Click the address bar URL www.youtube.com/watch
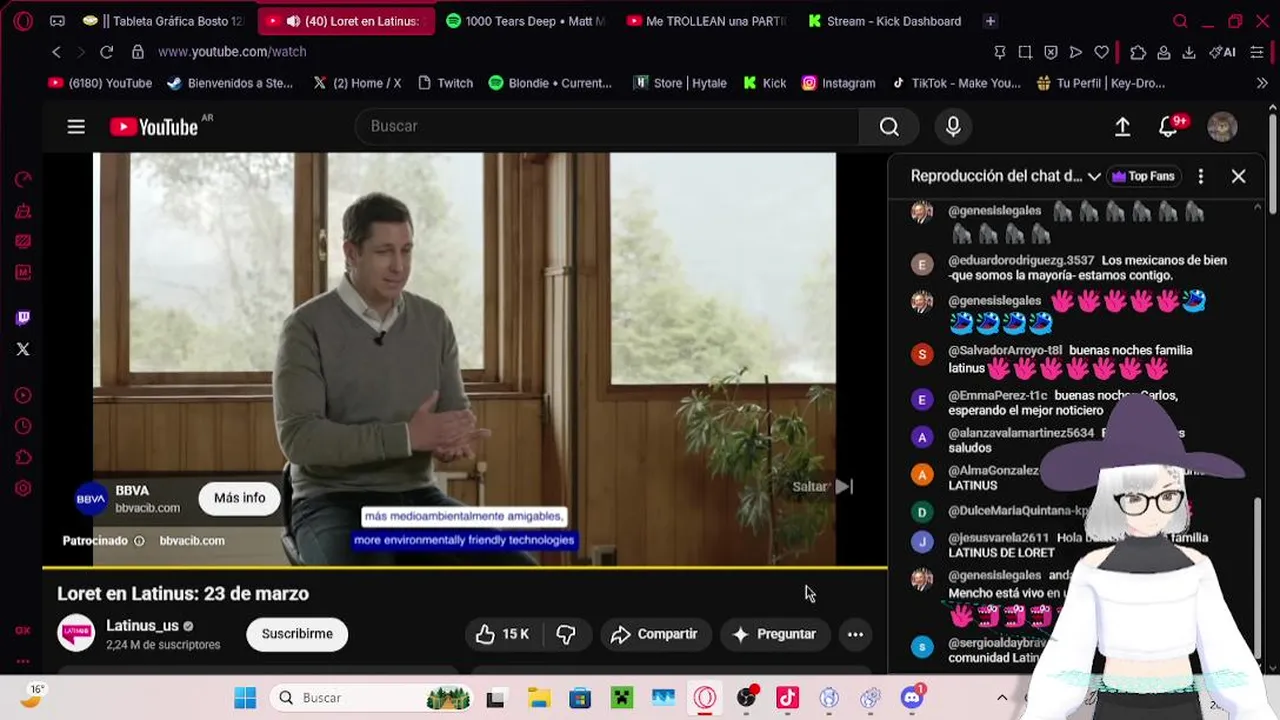Image resolution: width=1280 pixels, height=720 pixels. pos(232,52)
